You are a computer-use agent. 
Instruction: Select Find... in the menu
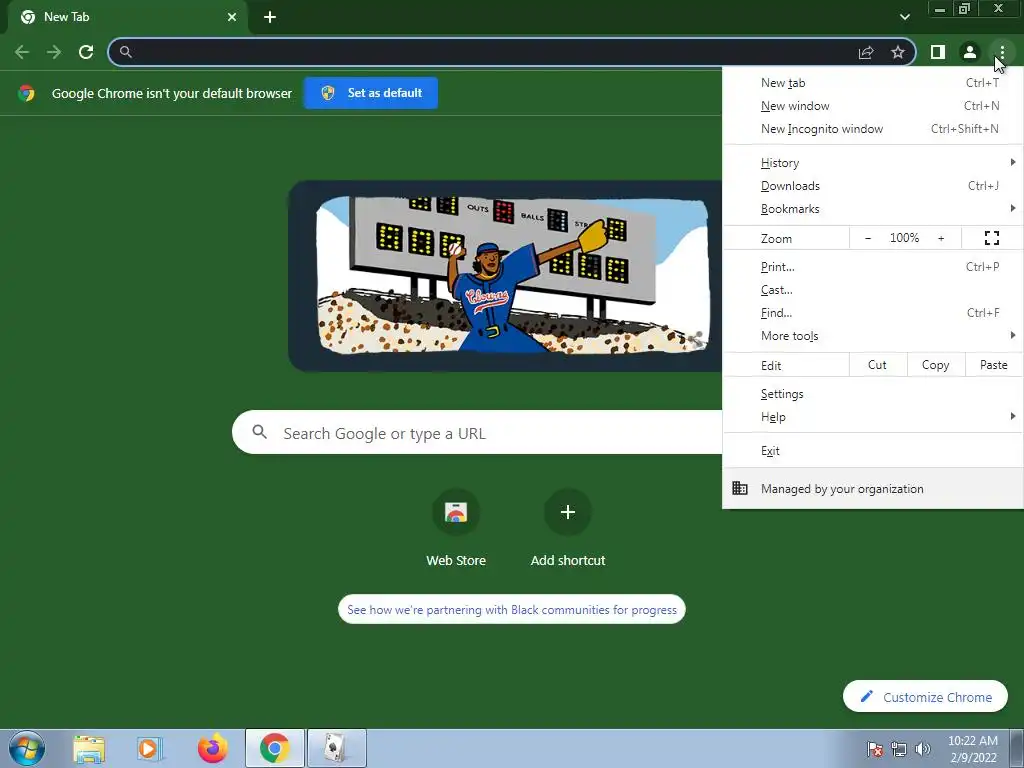coord(873,312)
